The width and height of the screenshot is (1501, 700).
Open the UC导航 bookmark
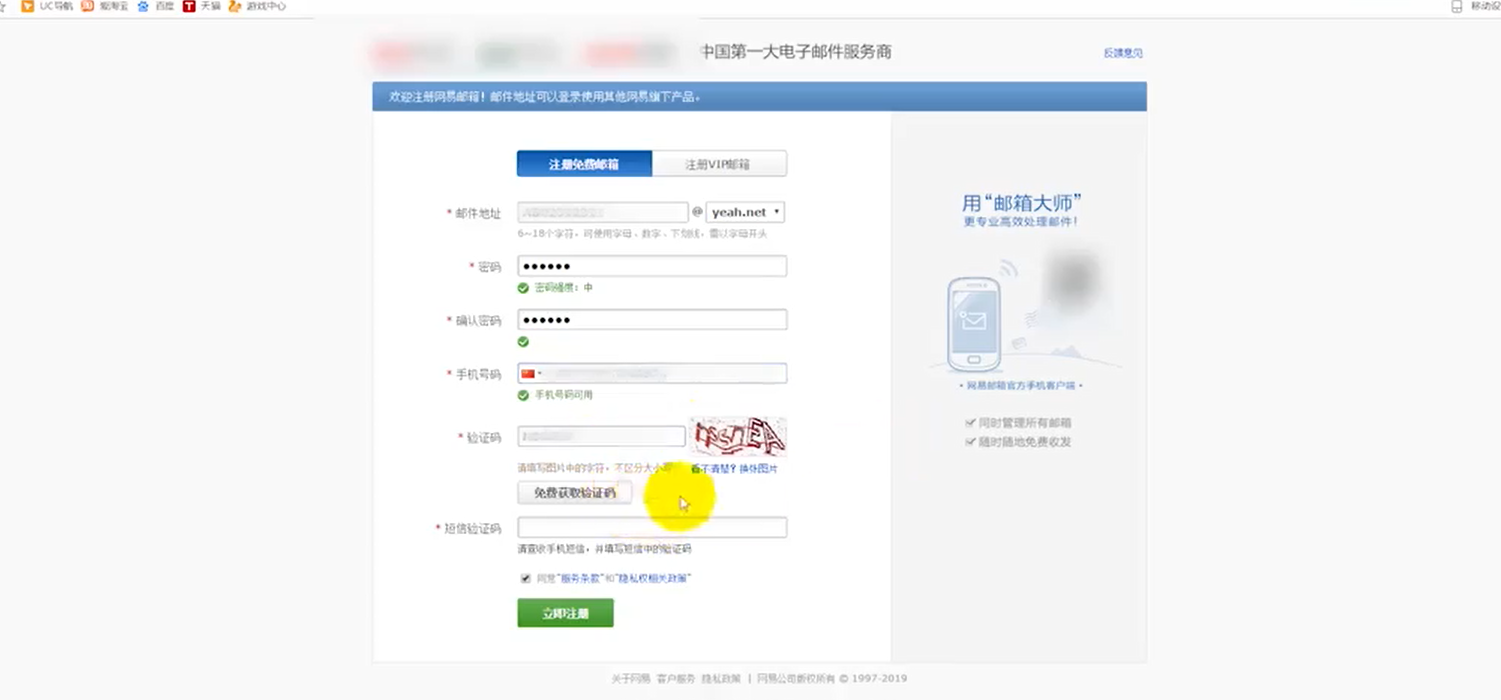(x=47, y=6)
